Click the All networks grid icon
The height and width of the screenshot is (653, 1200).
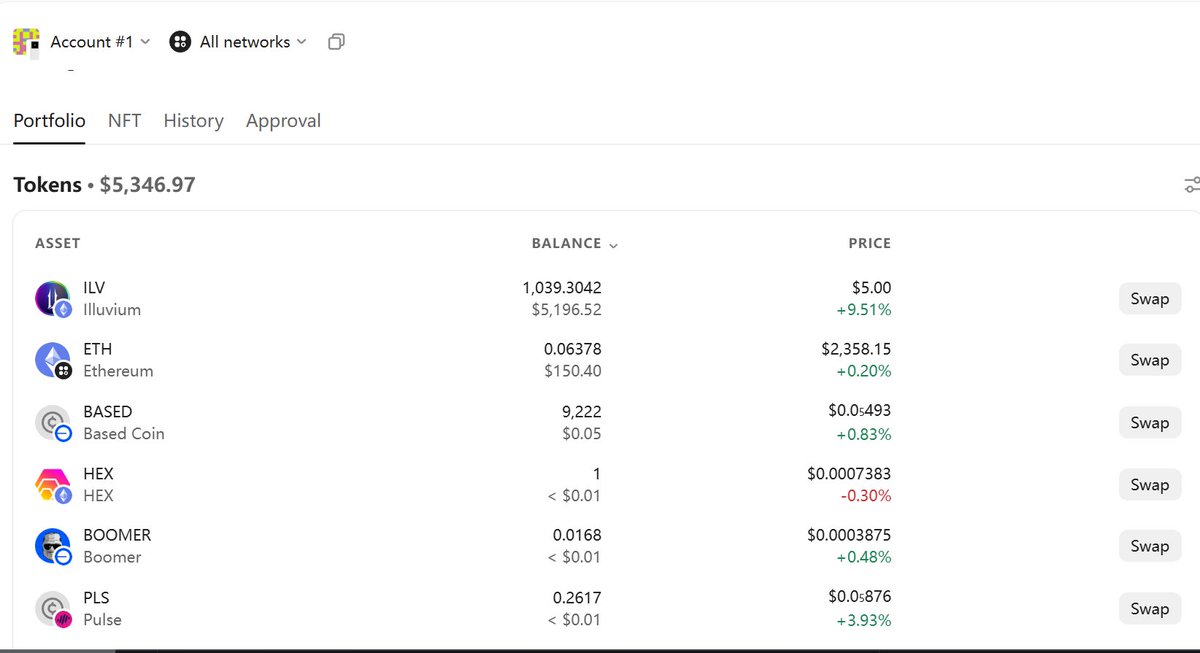pyautogui.click(x=180, y=42)
